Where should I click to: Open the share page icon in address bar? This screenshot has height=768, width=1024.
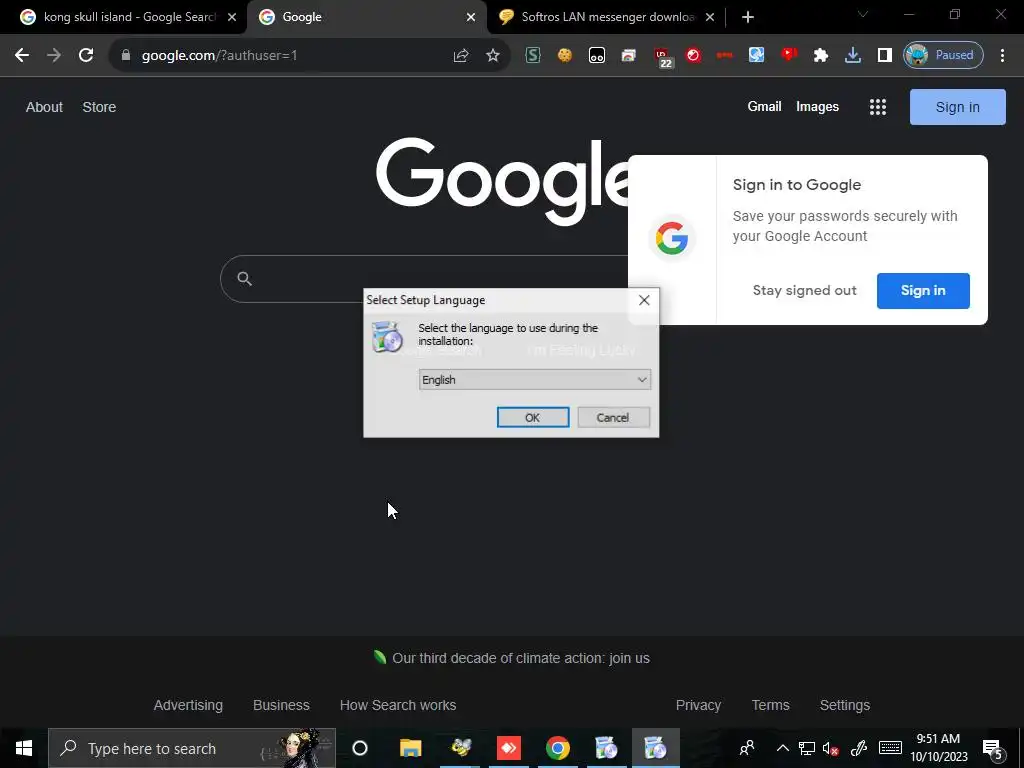(461, 56)
